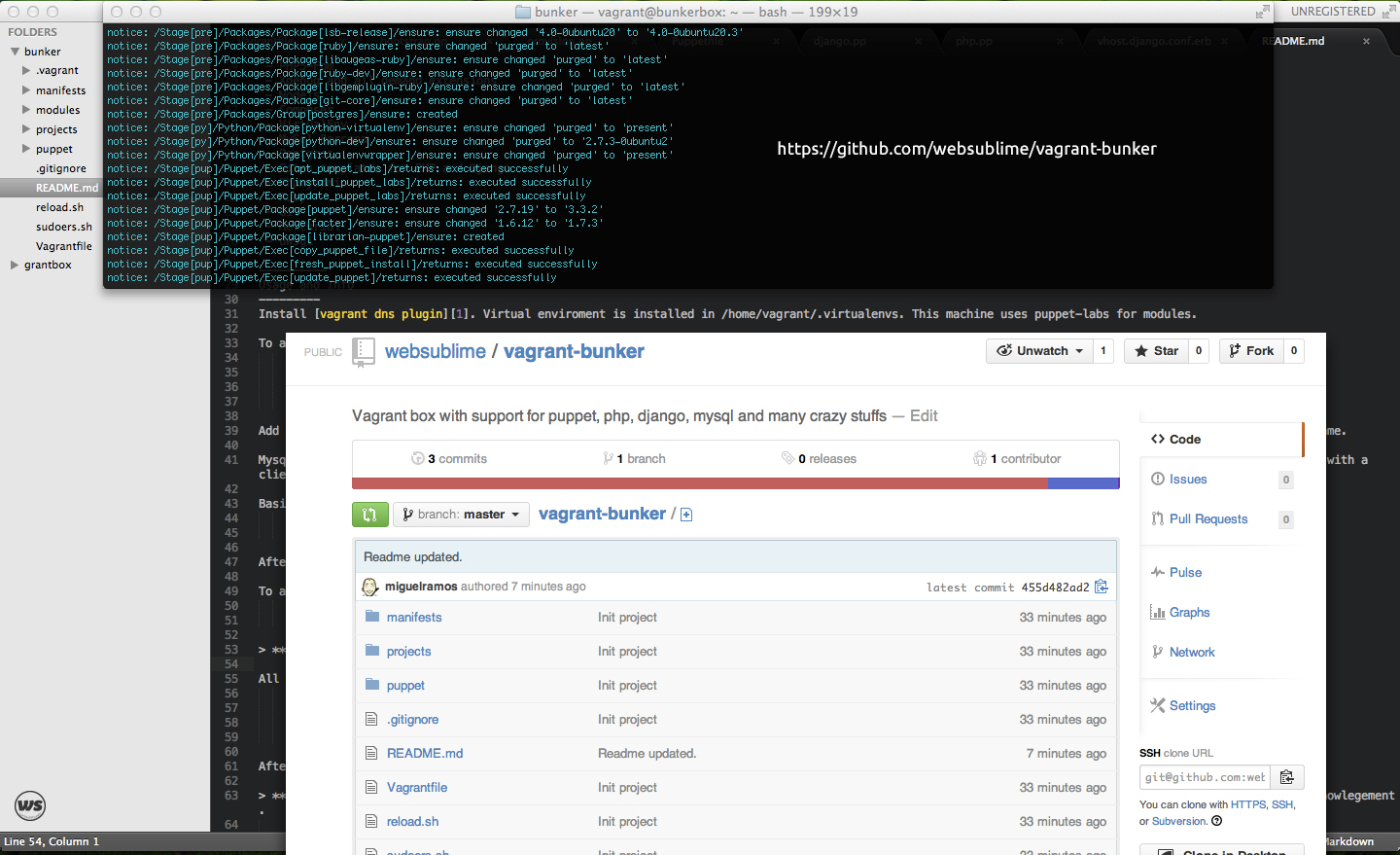Click the WS logo in Sublime sidebar
1400x855 pixels.
click(30, 805)
